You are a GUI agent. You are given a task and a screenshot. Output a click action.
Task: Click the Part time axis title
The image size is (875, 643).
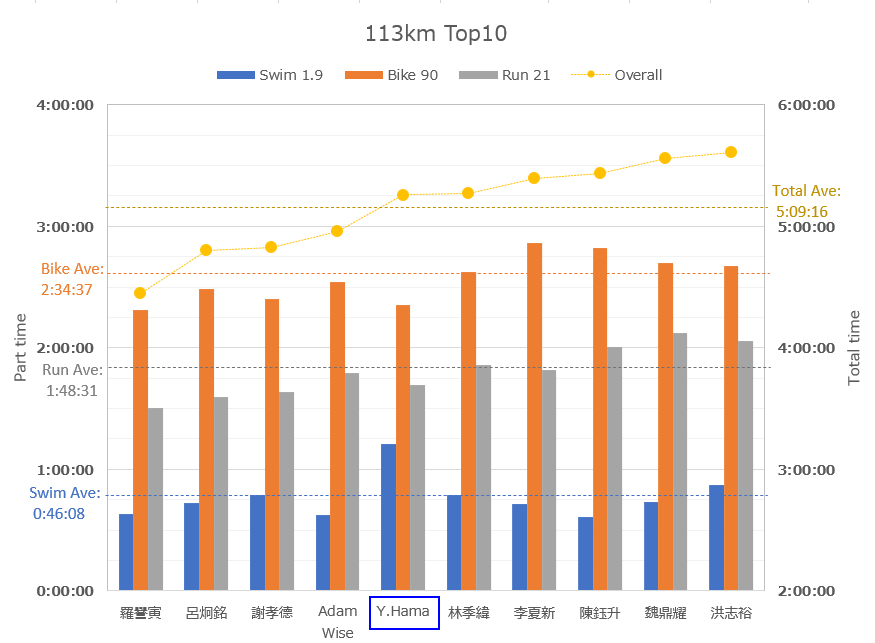21,347
